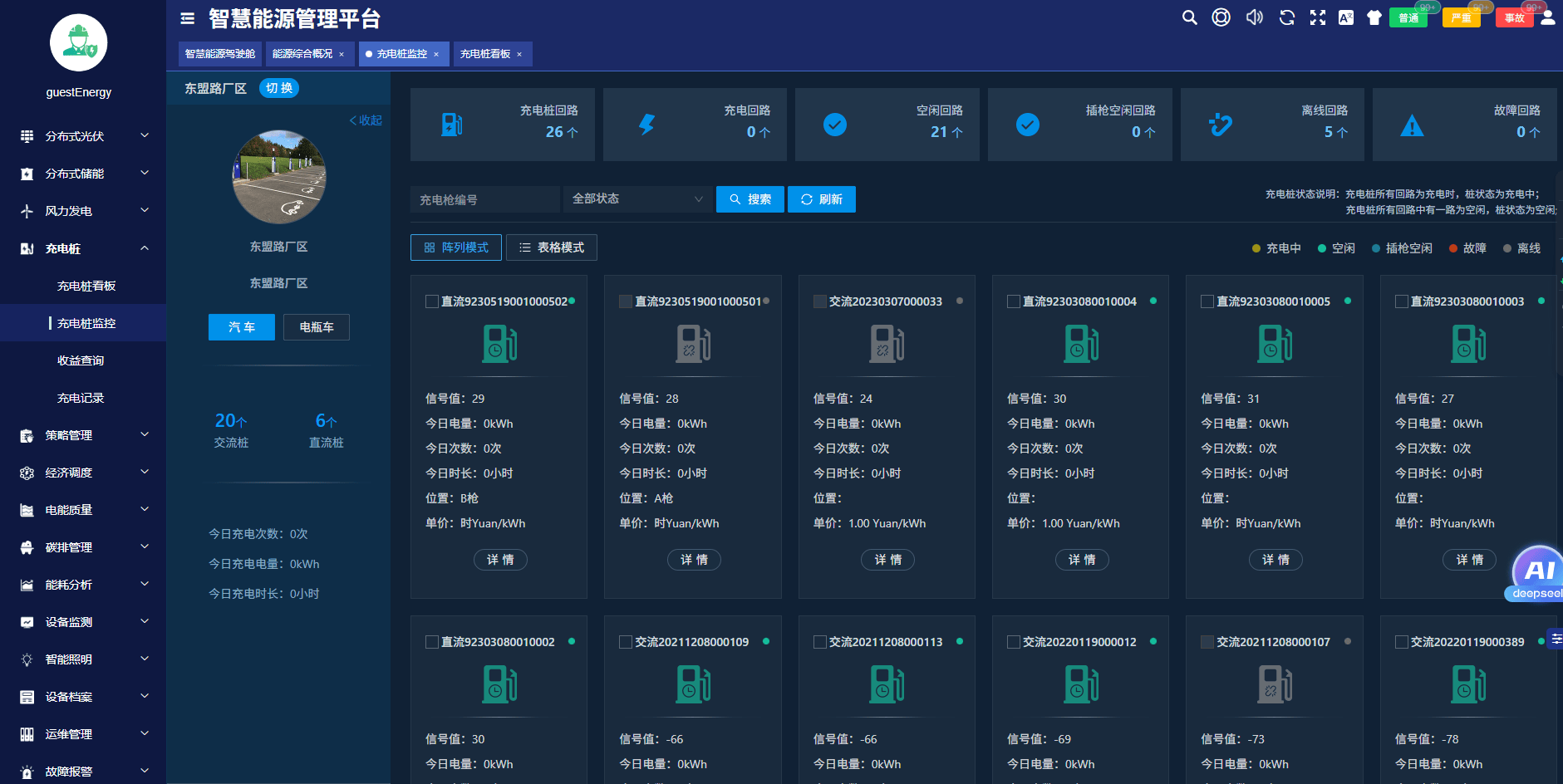Expand the 策略管理 sidebar menu
Viewport: 1563px width, 784px height.
[83, 435]
